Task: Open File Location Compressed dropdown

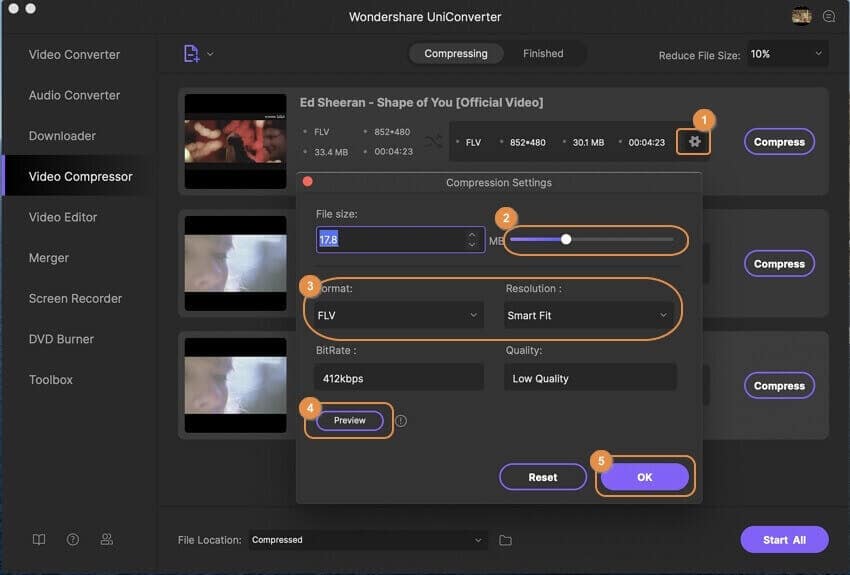Action: point(368,540)
